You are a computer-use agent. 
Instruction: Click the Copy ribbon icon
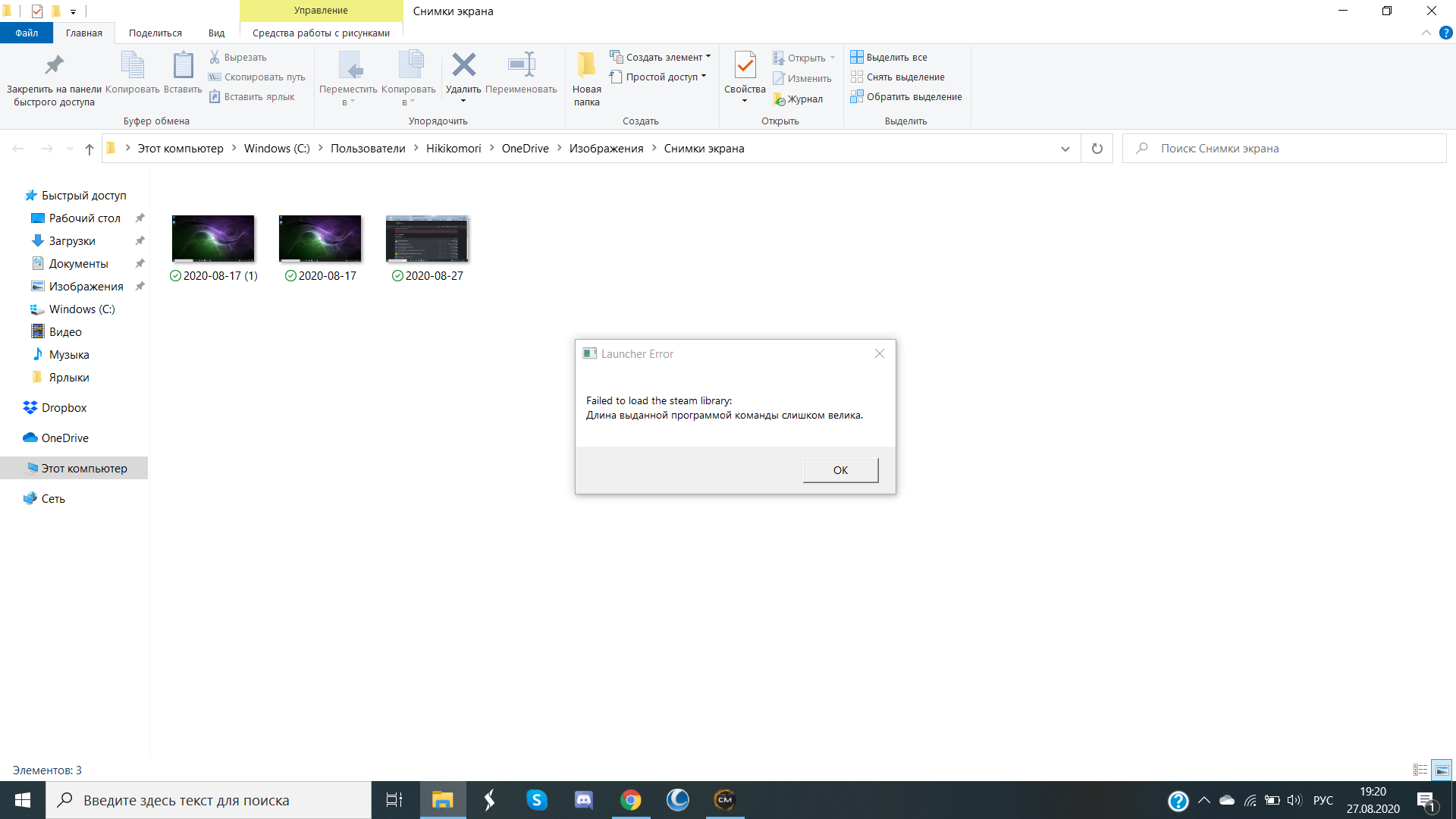pyautogui.click(x=133, y=73)
